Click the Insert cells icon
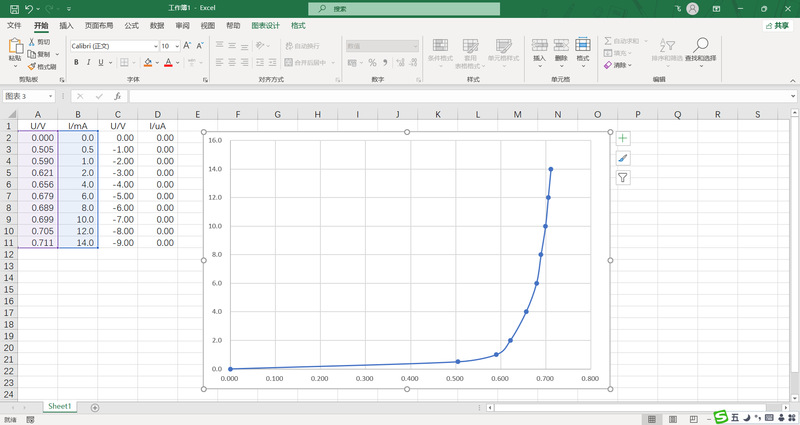 [539, 45]
